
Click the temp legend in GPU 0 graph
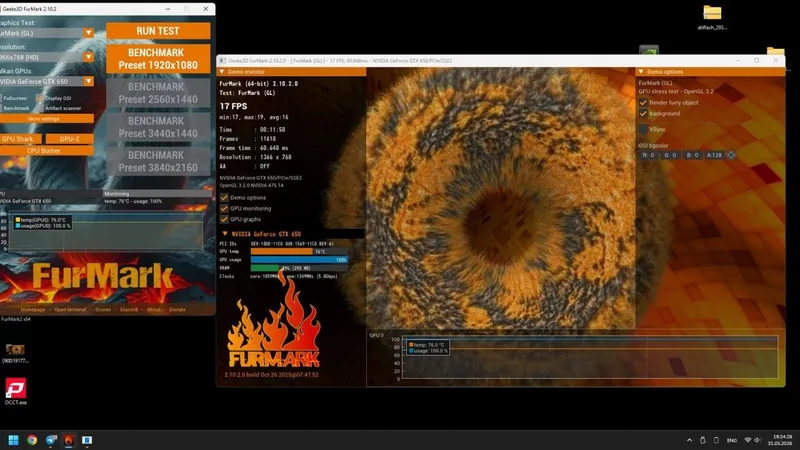[427, 345]
